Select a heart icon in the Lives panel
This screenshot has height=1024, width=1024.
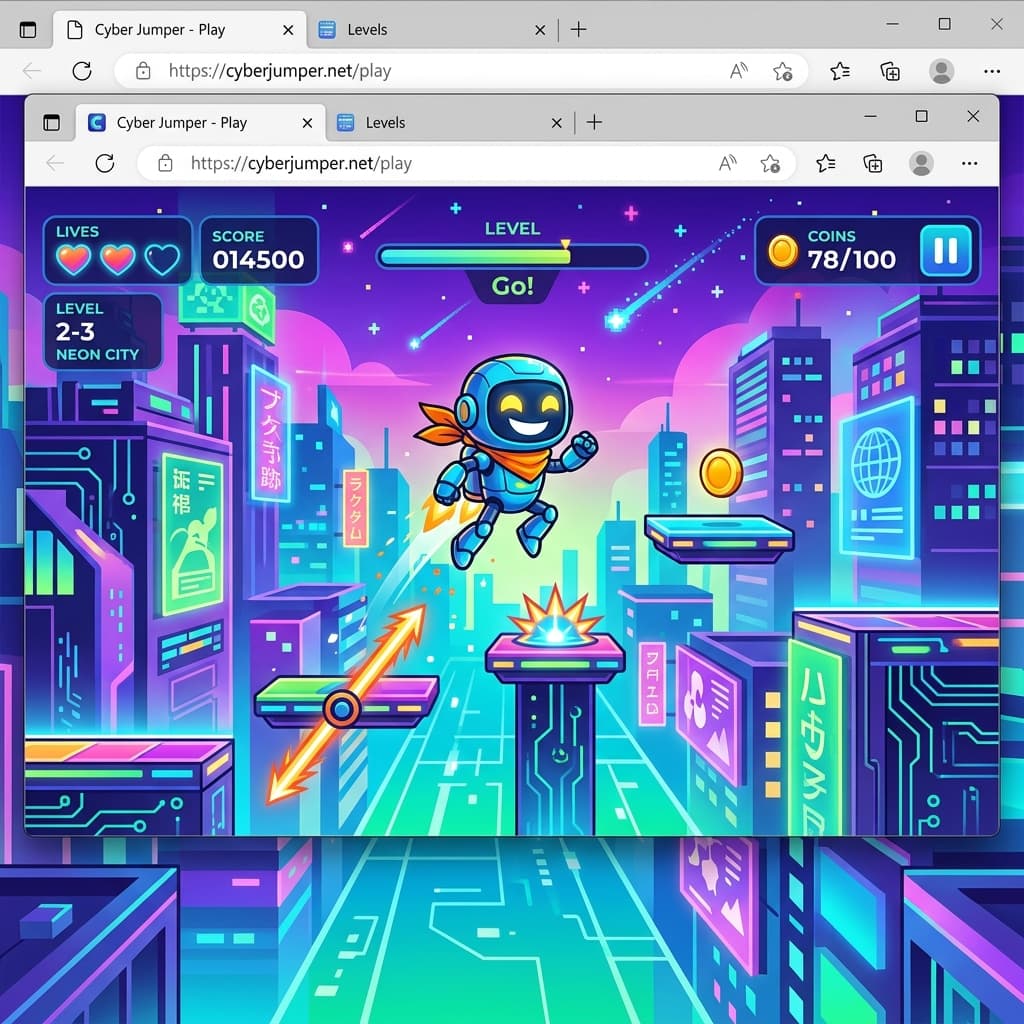74,258
